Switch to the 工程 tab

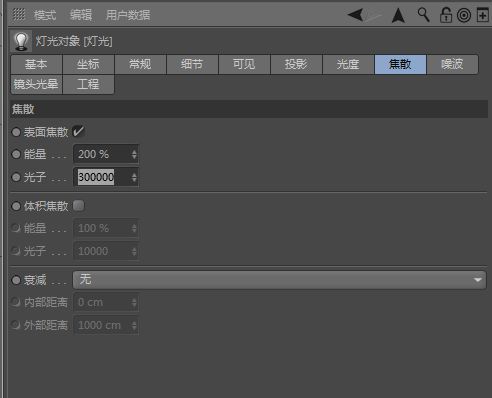pyautogui.click(x=88, y=84)
